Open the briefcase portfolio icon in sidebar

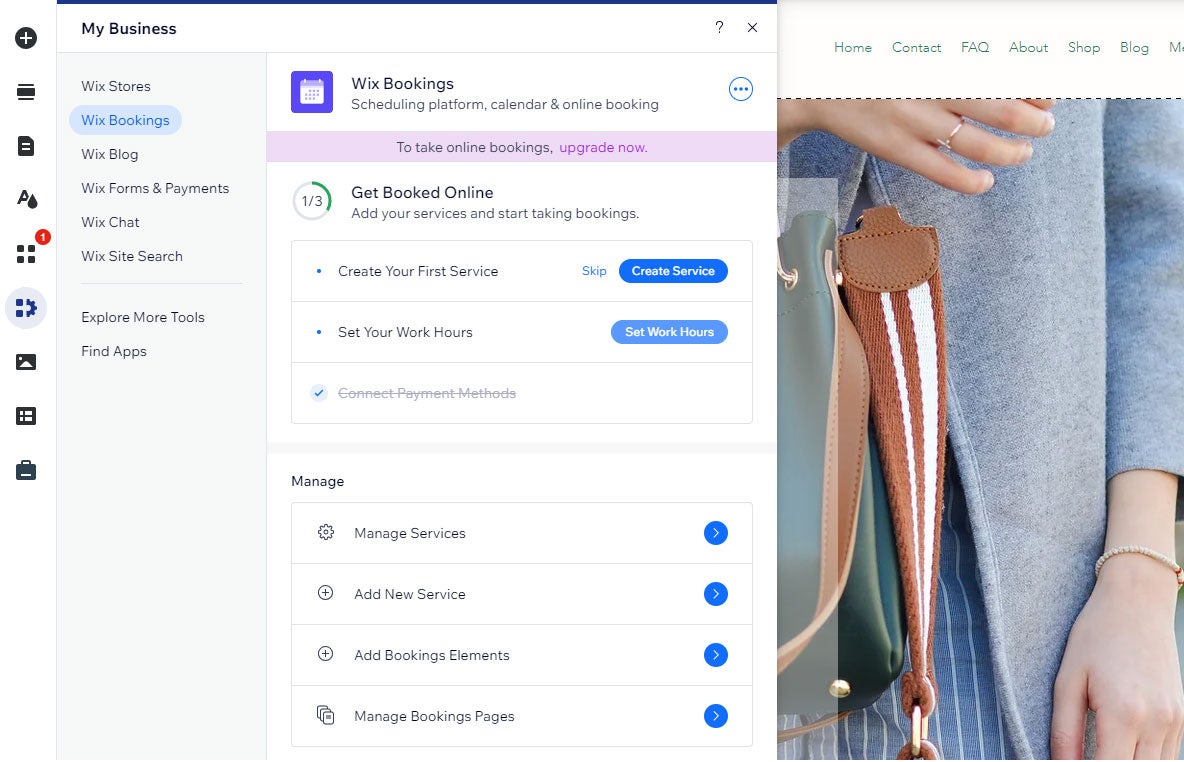point(26,470)
